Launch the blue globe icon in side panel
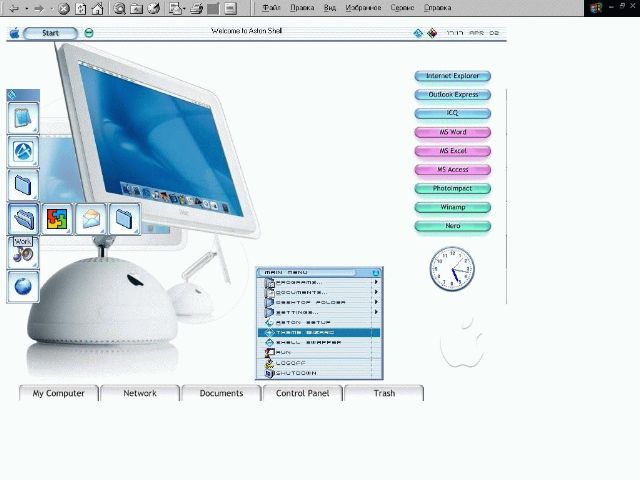 pos(23,287)
